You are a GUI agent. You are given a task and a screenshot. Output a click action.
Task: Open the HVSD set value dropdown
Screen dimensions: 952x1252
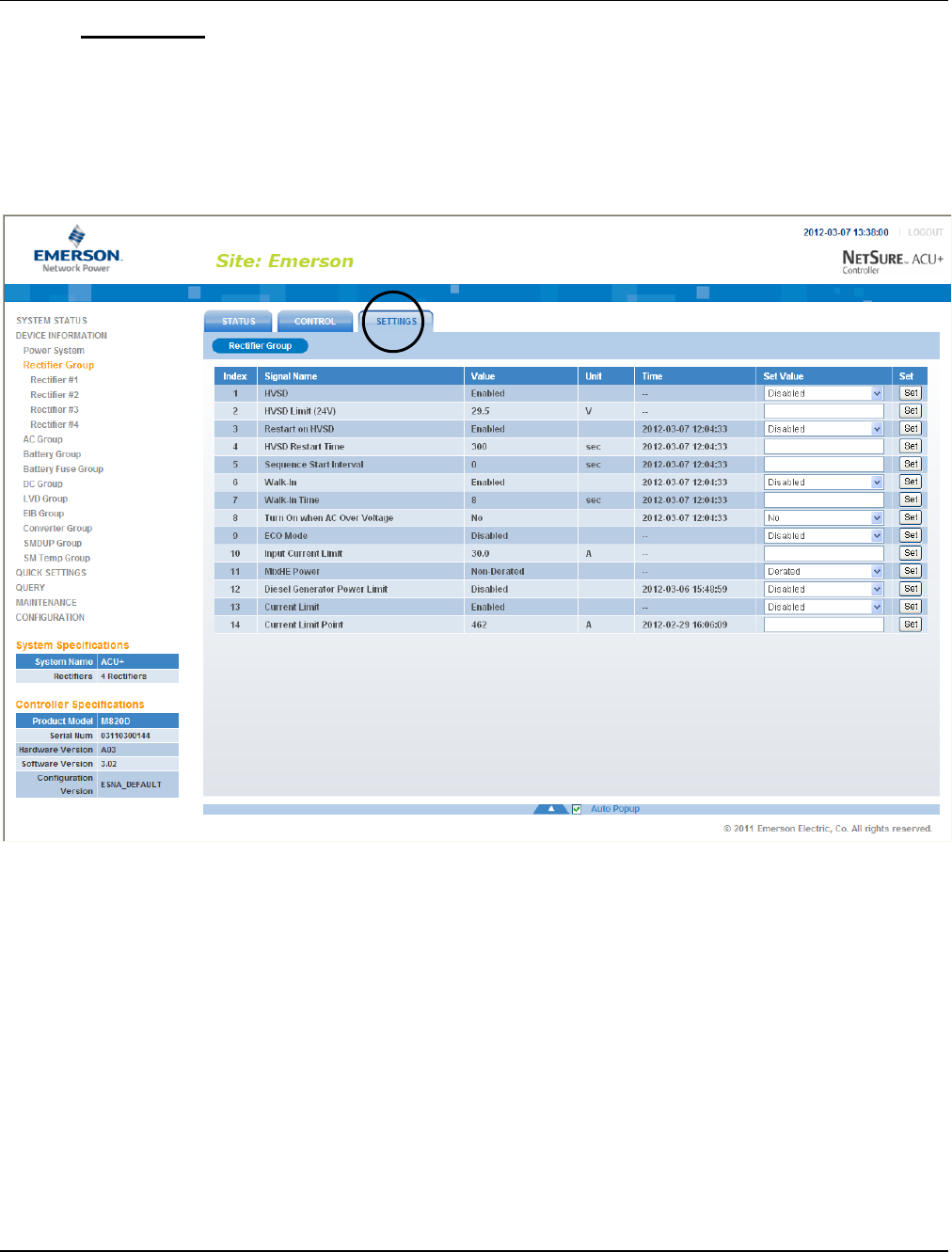(x=824, y=394)
